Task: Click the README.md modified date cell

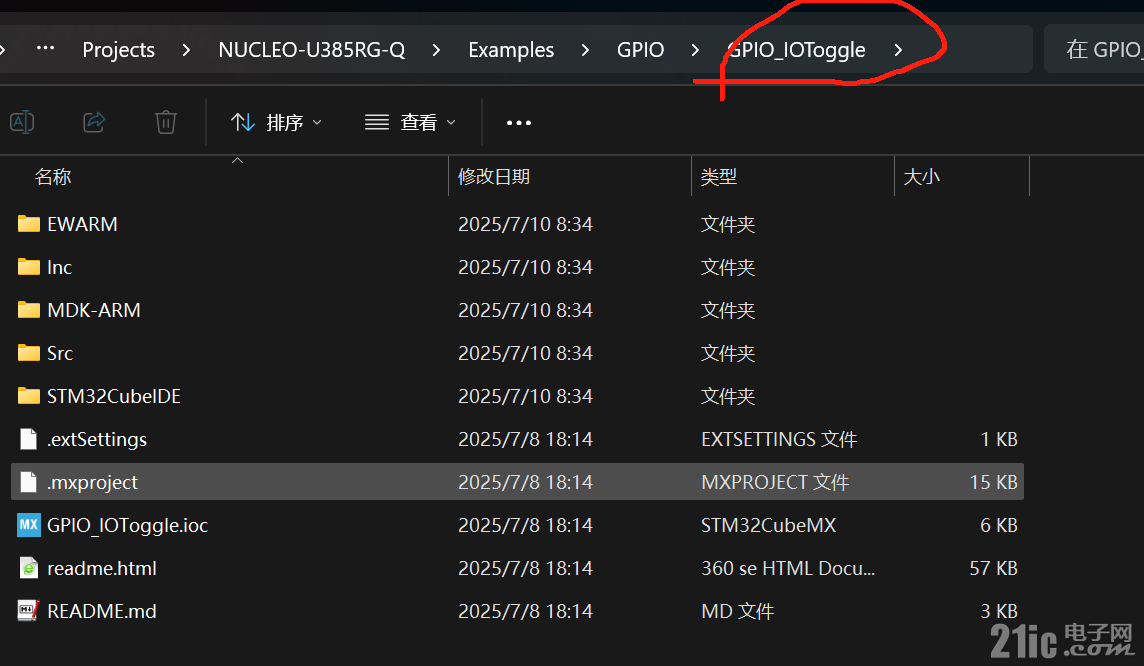Action: click(x=525, y=611)
